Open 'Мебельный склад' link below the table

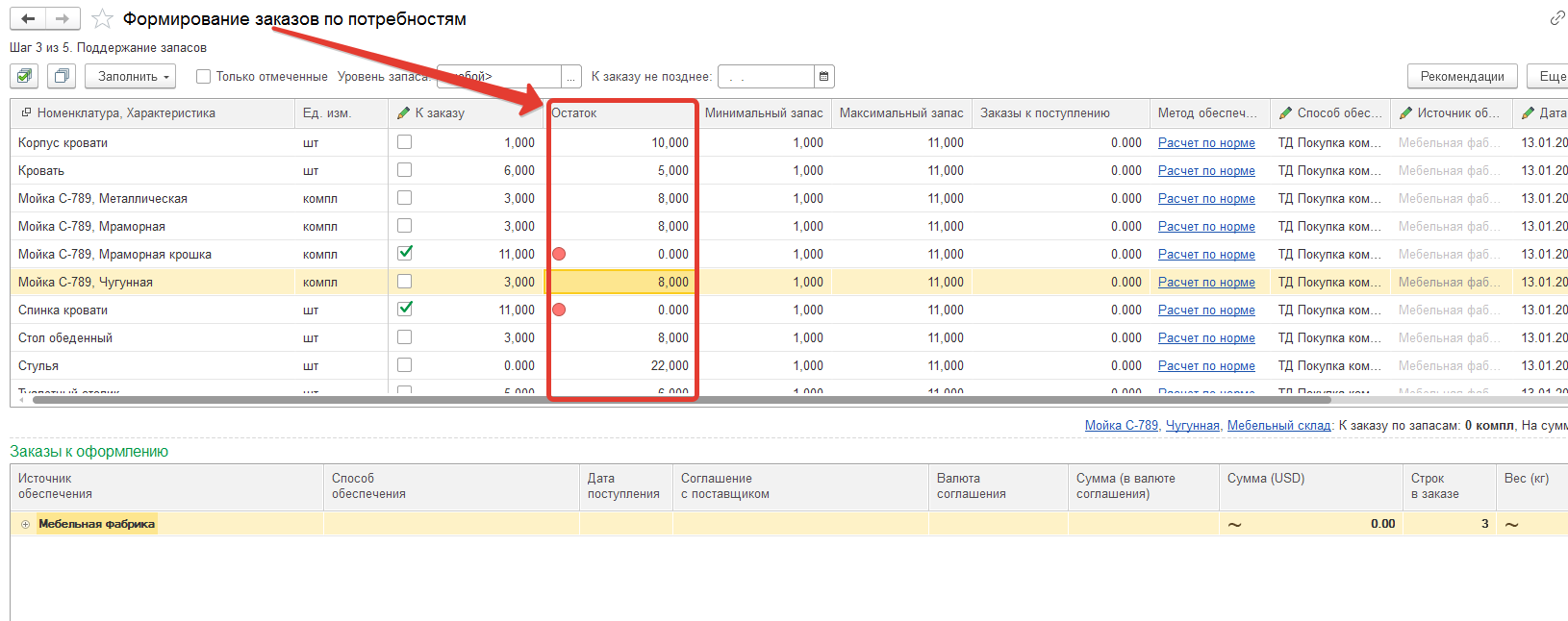click(1278, 425)
